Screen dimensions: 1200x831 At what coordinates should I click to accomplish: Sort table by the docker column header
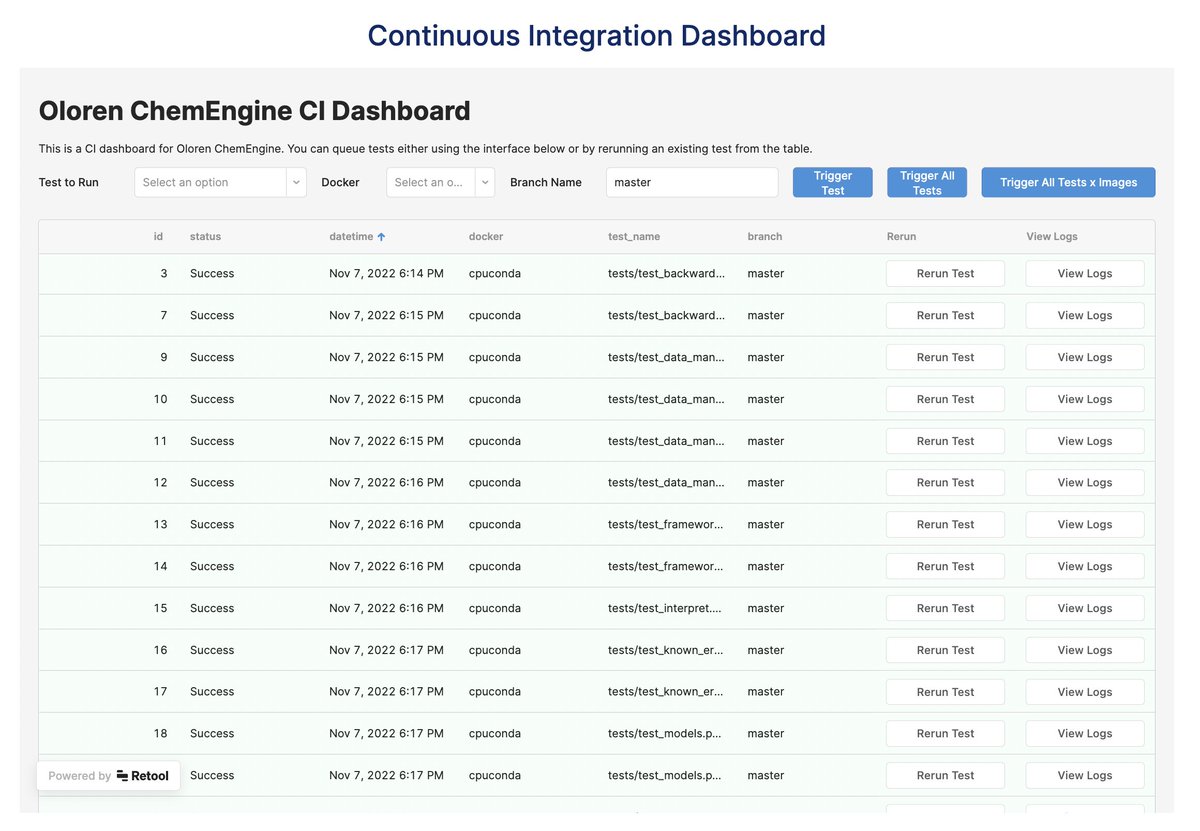coord(486,237)
